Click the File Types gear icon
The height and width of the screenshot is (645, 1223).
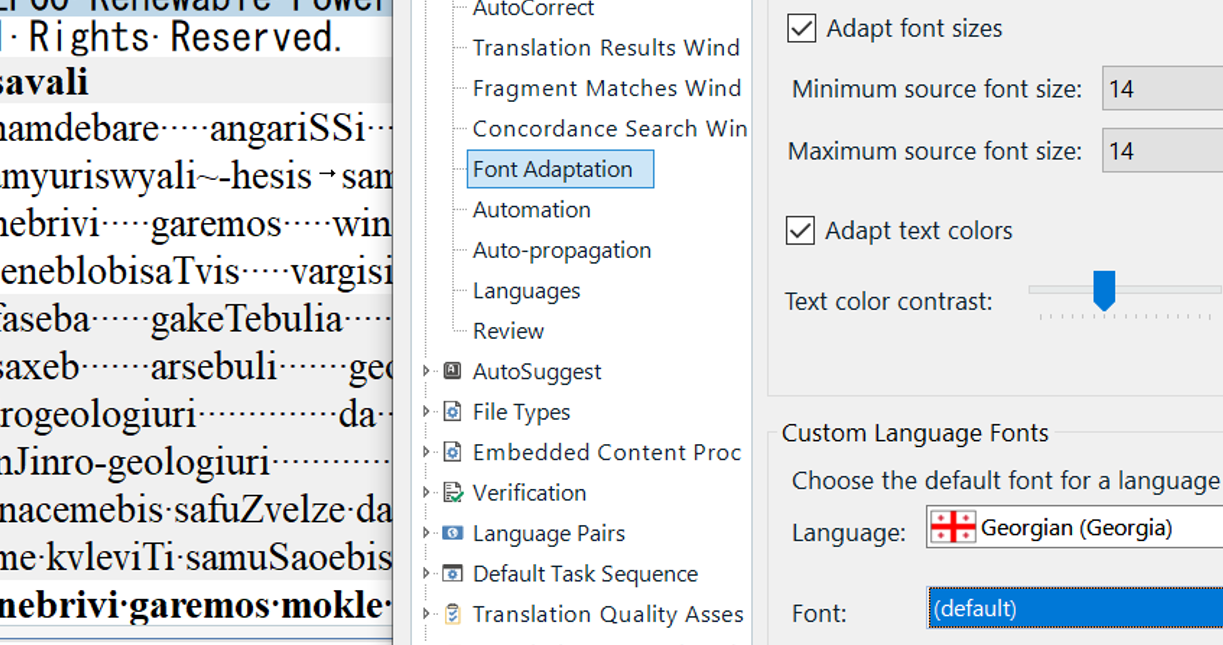tap(452, 412)
